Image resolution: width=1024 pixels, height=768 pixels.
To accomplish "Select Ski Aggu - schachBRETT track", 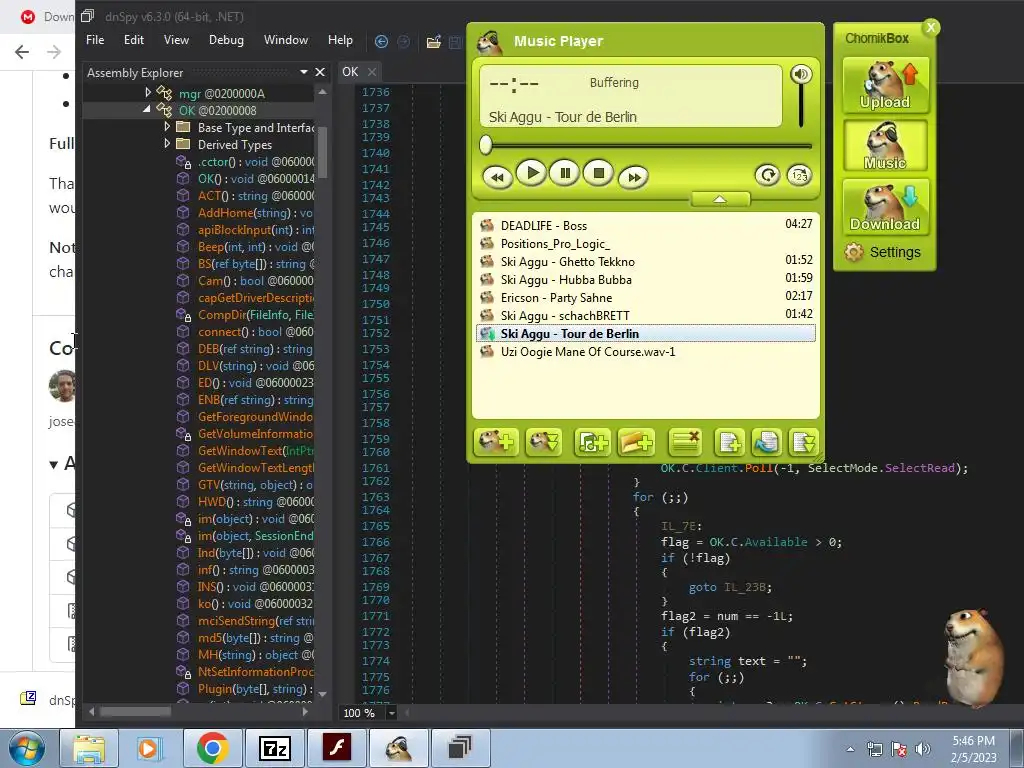I will point(646,315).
